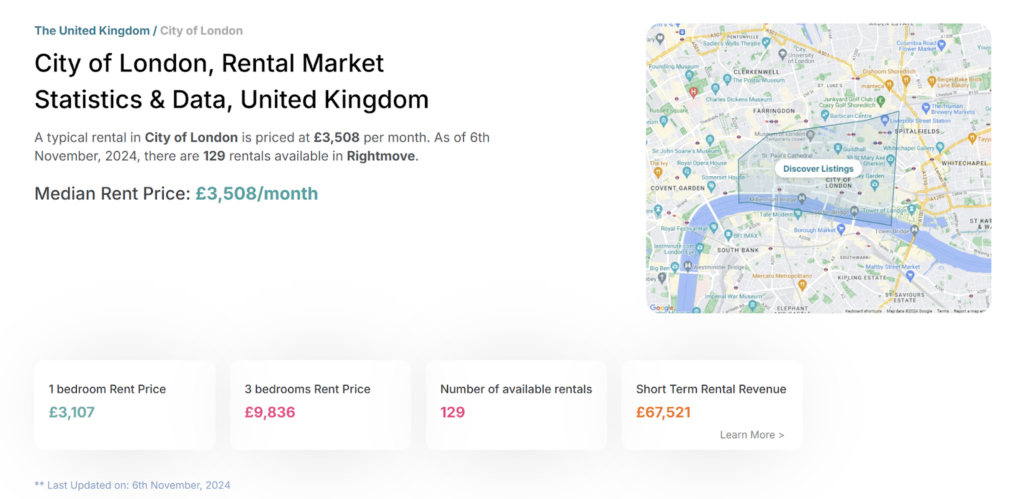Open the map's Terms link
This screenshot has height=499, width=1024.
coord(943,311)
